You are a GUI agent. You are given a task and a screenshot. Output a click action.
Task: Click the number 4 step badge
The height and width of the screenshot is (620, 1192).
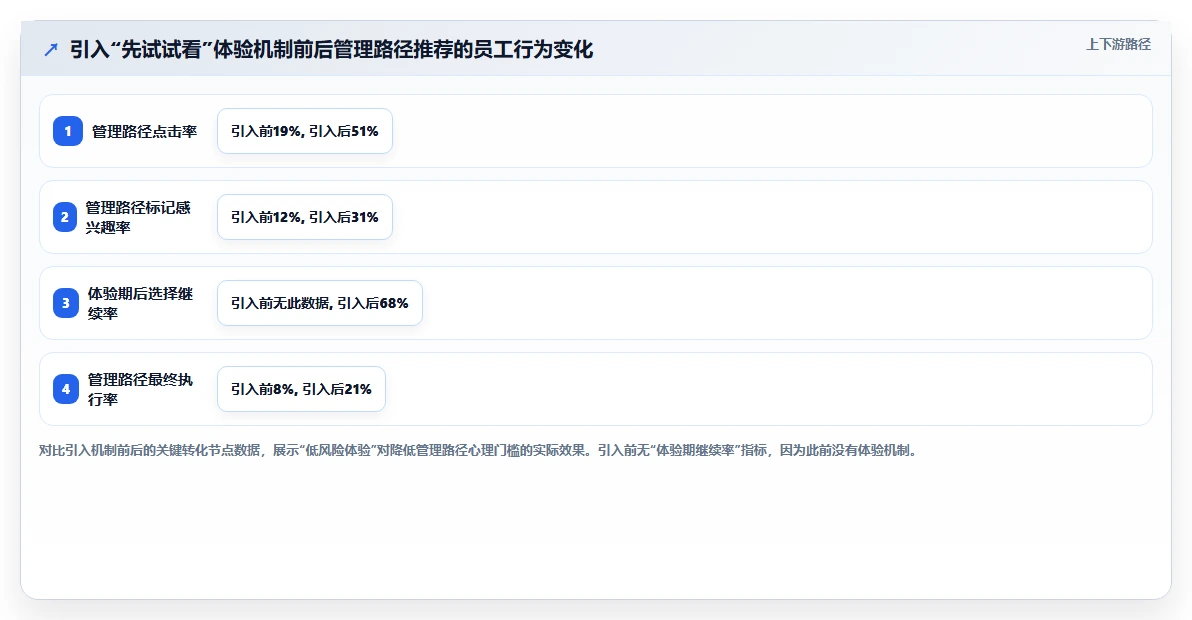tap(66, 388)
